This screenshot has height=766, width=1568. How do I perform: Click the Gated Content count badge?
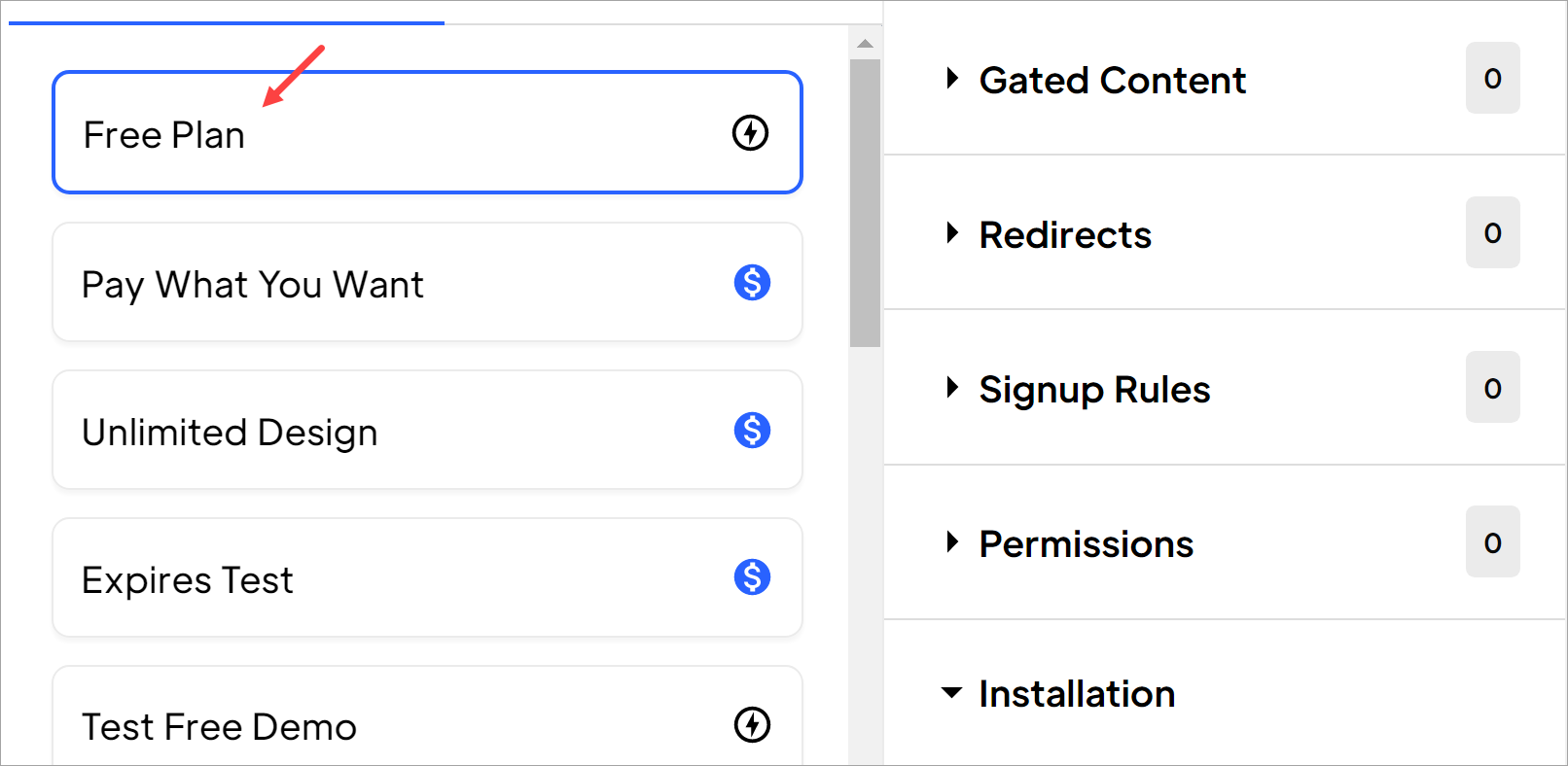[x=1492, y=78]
